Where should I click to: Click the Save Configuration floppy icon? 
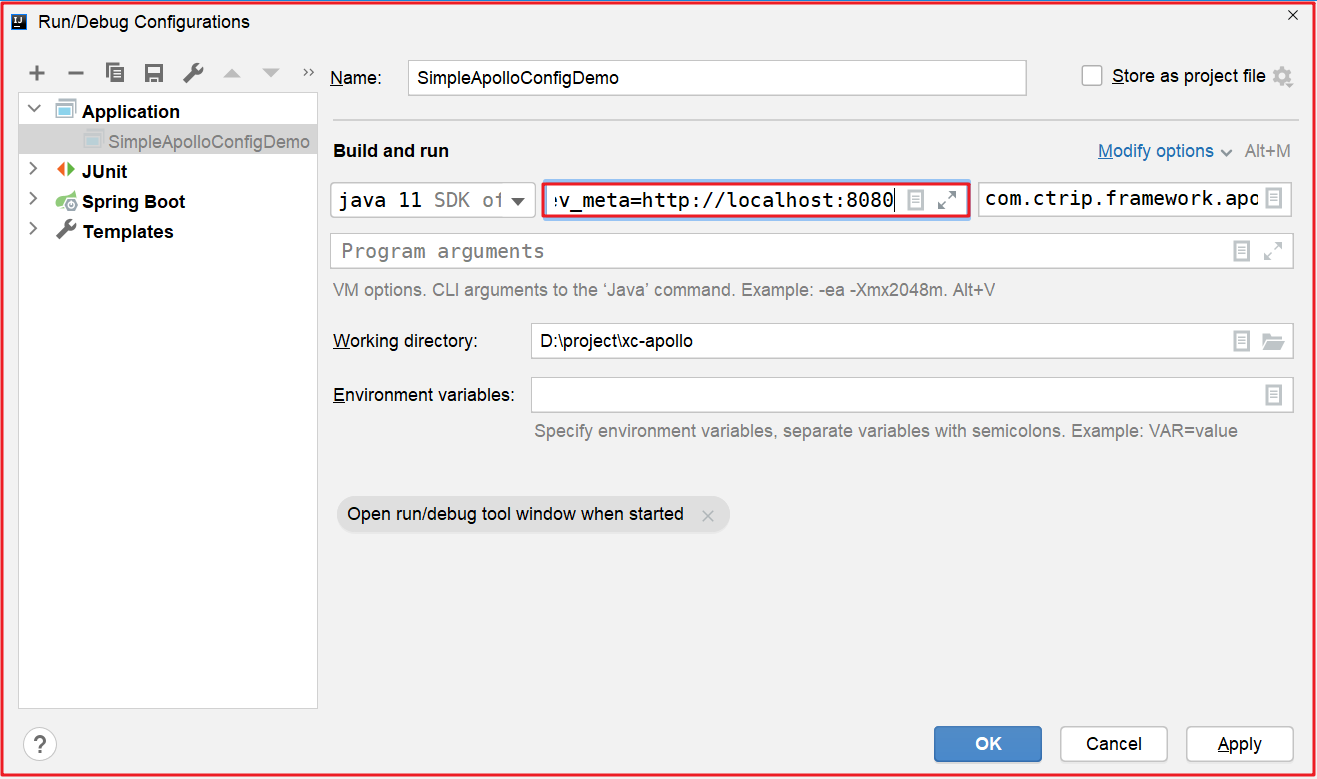tap(154, 73)
